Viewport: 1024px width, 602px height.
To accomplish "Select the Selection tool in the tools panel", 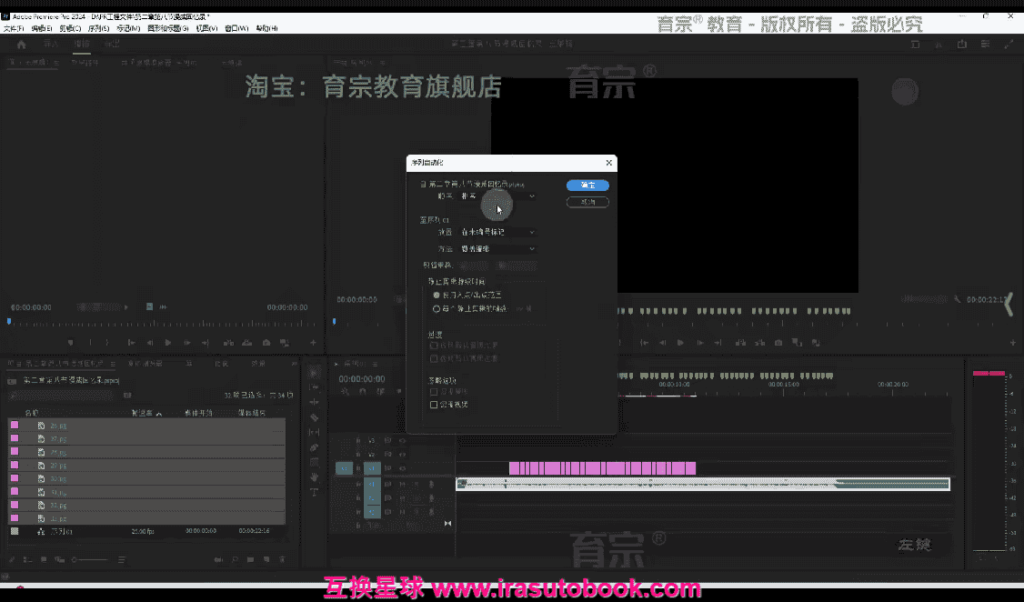I will pos(314,373).
